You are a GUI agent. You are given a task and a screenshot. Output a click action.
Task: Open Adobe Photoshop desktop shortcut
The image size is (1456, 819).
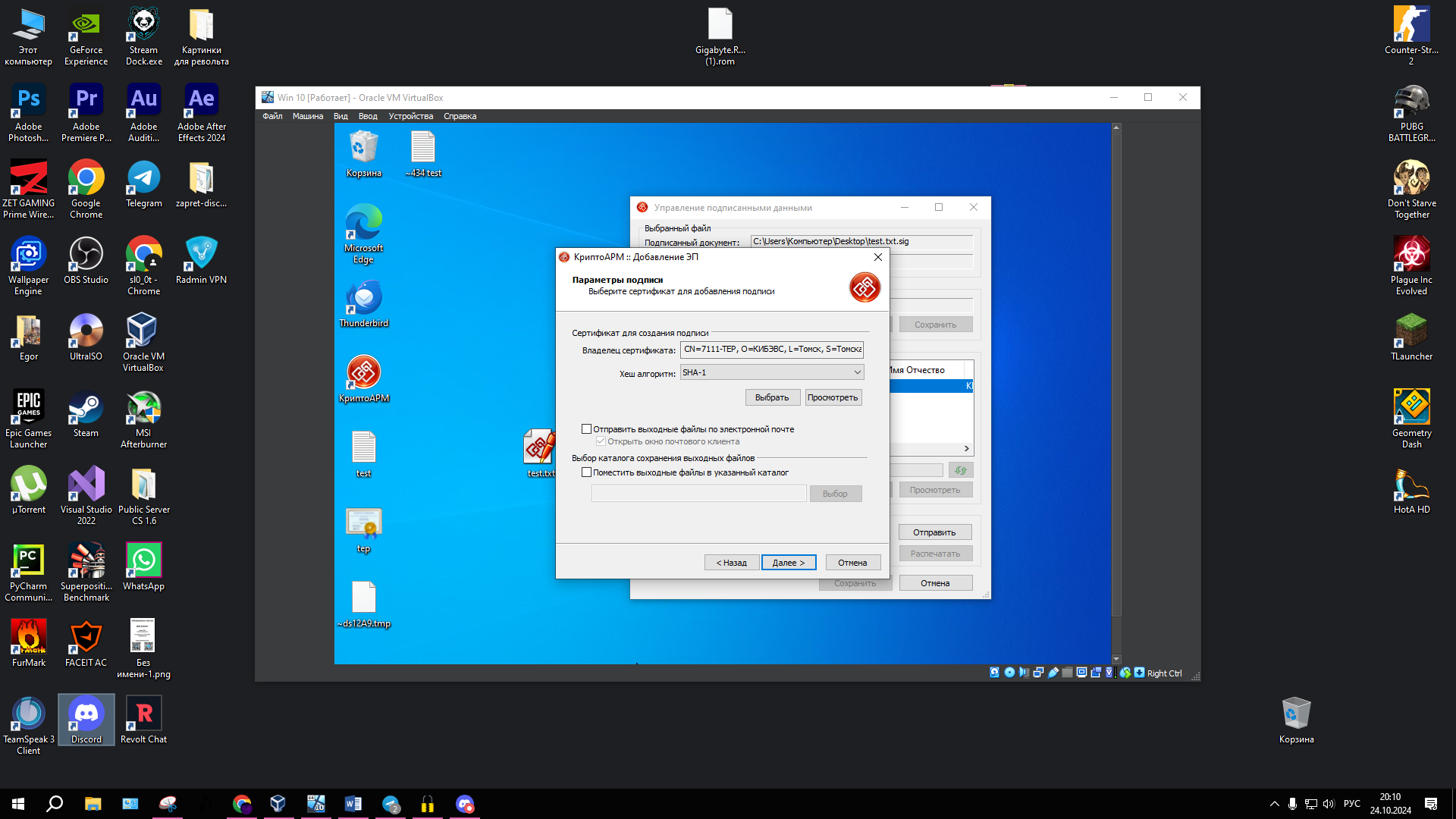click(29, 113)
